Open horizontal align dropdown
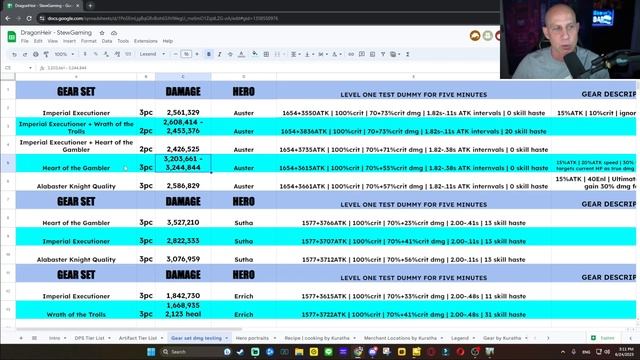Screen dimensions: 640x360 [295, 54]
